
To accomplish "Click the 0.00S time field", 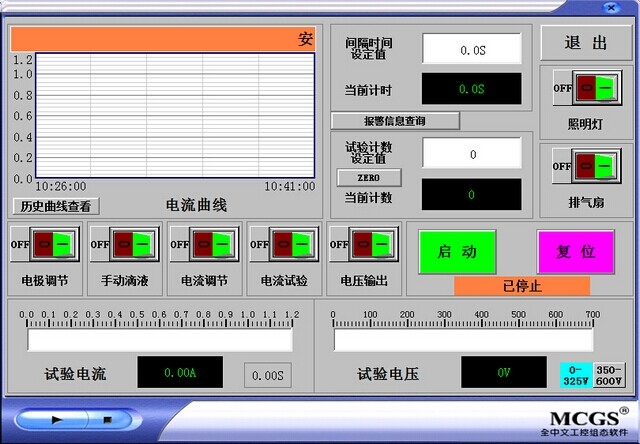I will pyautogui.click(x=268, y=375).
